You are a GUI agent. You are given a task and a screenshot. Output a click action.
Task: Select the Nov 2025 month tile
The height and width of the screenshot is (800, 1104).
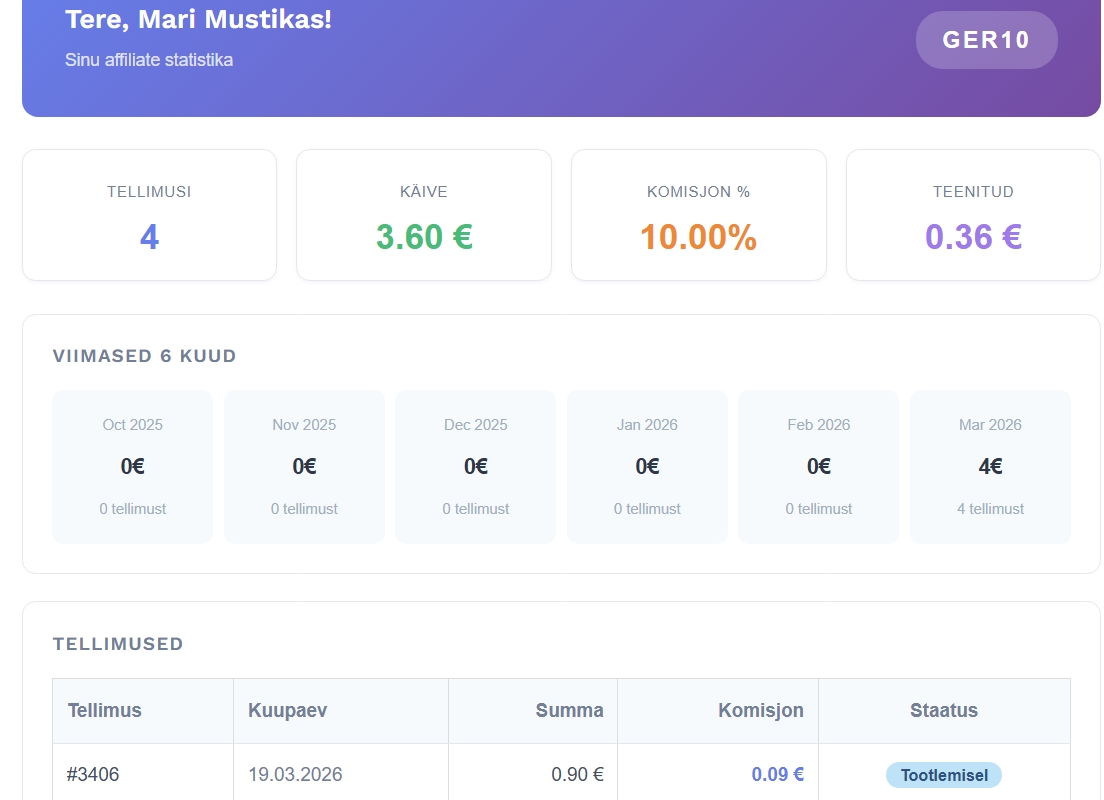[304, 466]
